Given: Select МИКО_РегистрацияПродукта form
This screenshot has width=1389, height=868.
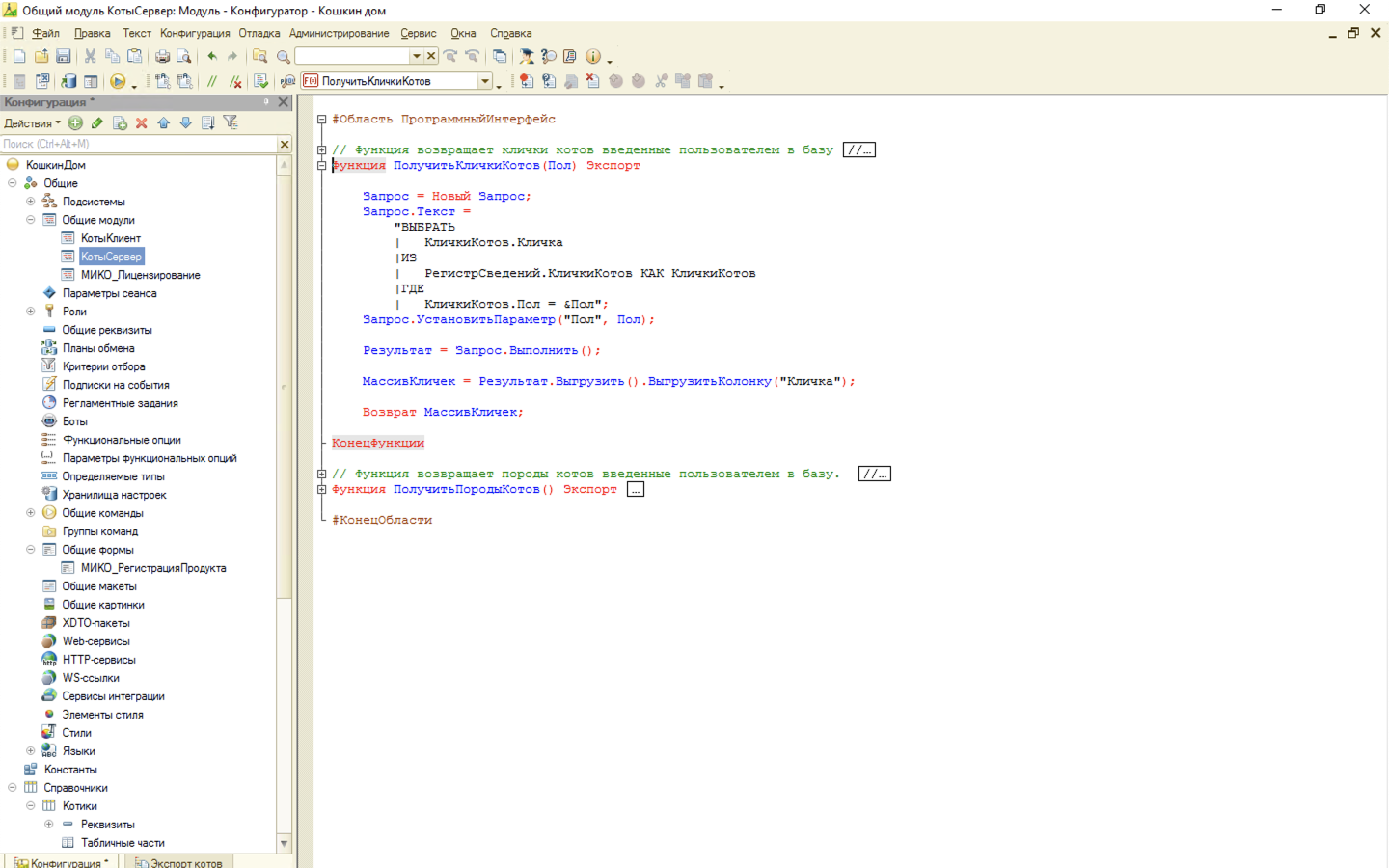Looking at the screenshot, I should (153, 568).
